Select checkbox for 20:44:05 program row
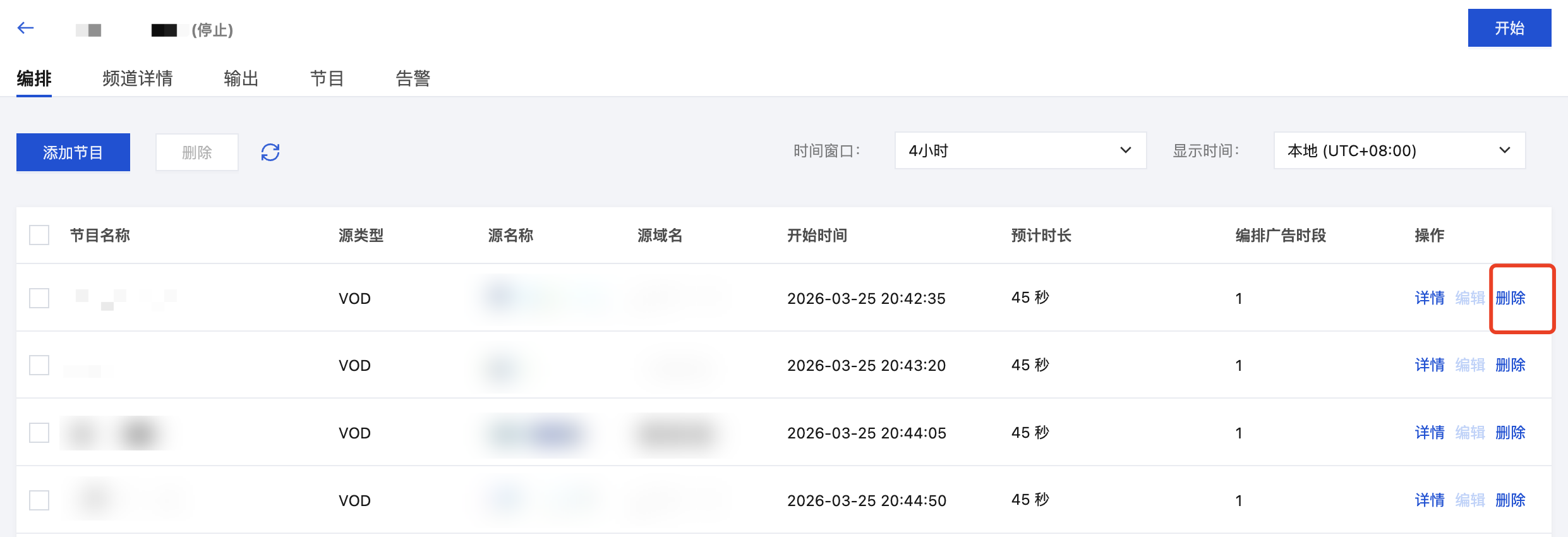Viewport: 1568px width, 537px height. click(x=39, y=433)
